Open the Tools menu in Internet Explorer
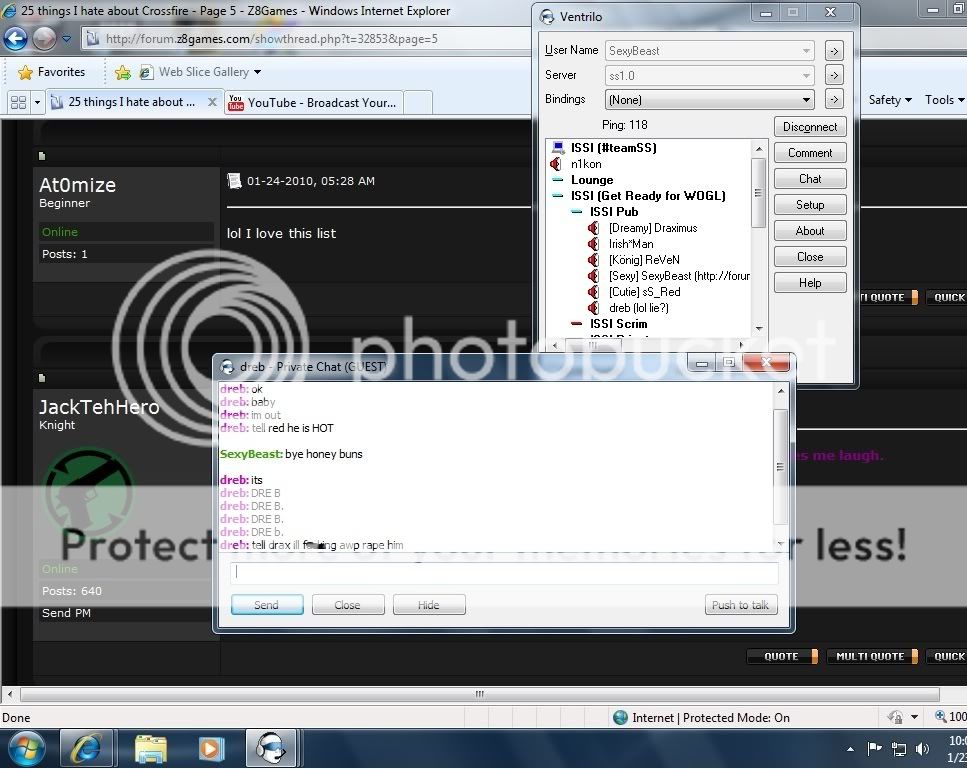The image size is (967, 769). point(944,100)
